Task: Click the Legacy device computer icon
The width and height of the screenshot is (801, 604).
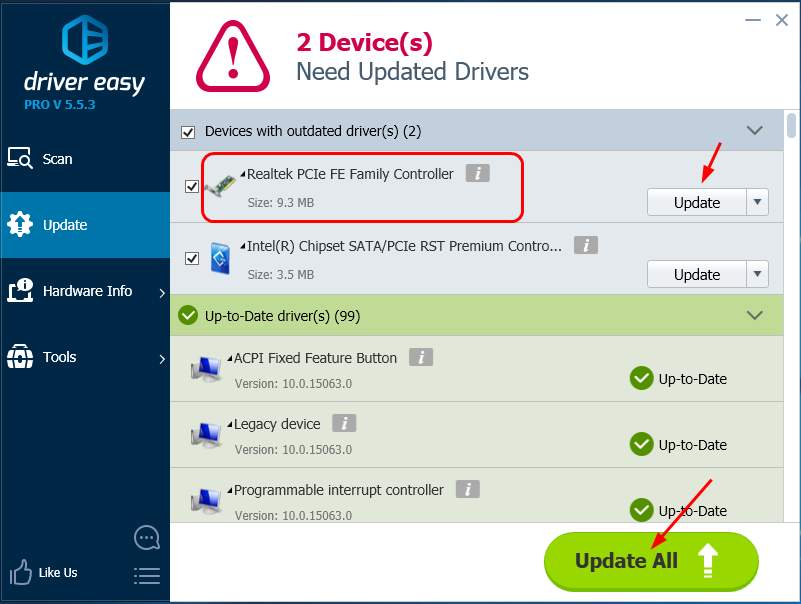Action: click(x=206, y=435)
